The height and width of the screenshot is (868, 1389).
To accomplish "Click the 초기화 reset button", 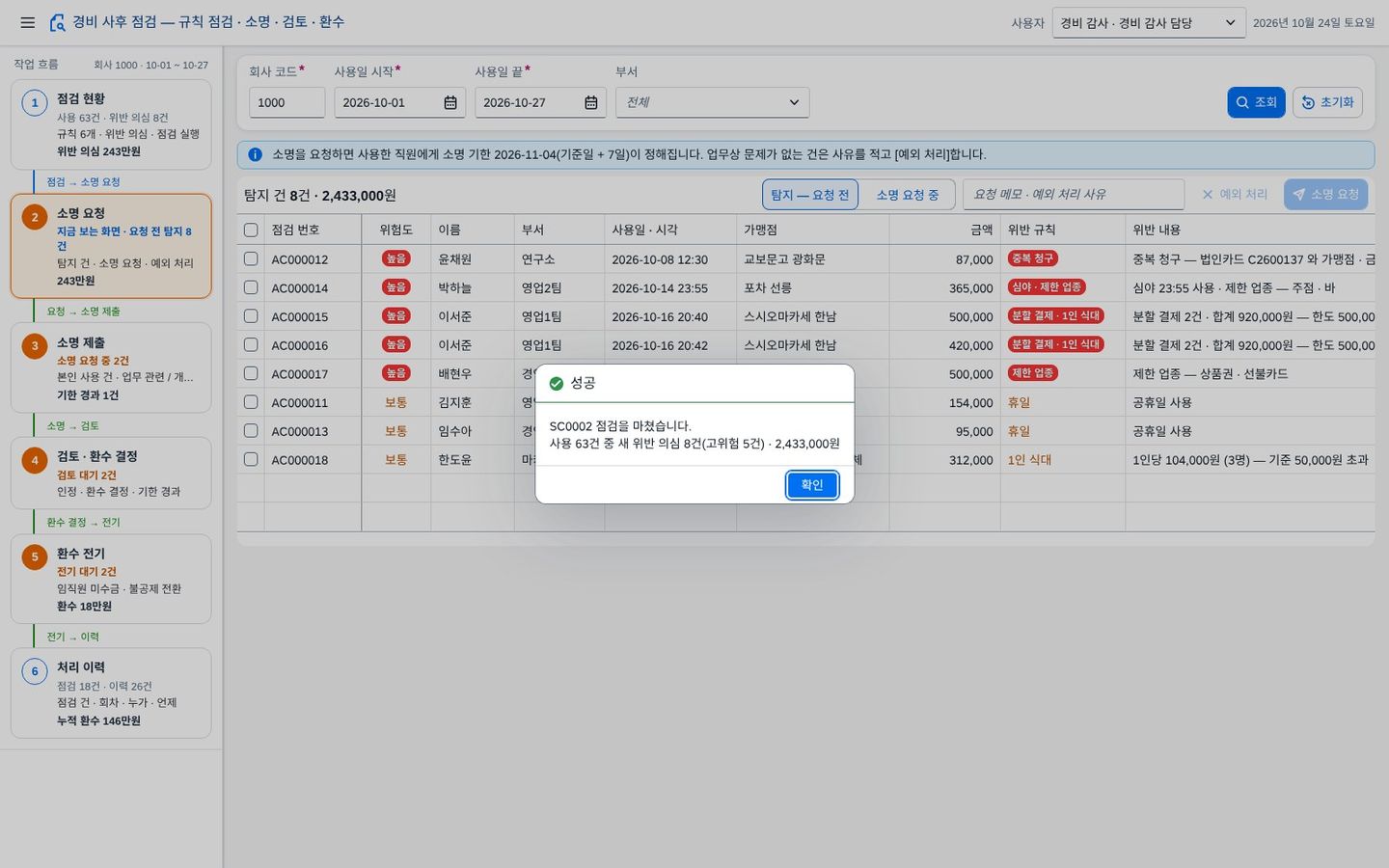I will (x=1327, y=102).
